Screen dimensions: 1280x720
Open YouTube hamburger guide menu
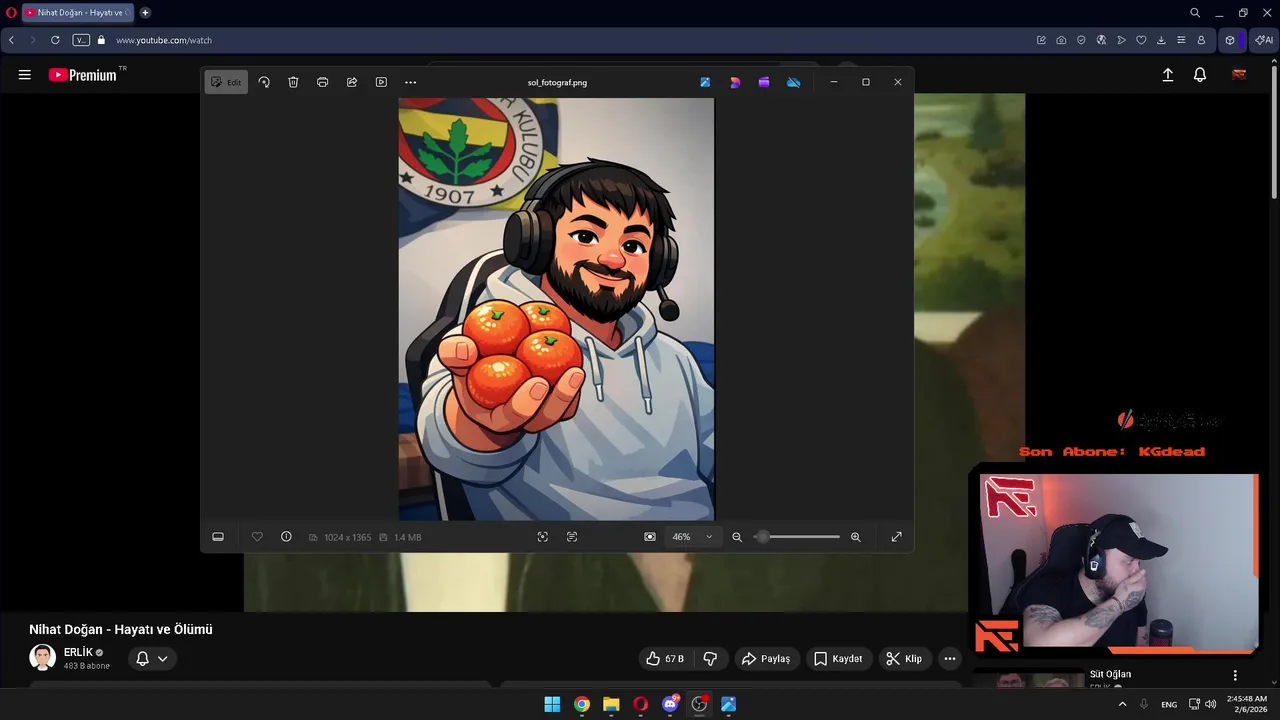[25, 75]
